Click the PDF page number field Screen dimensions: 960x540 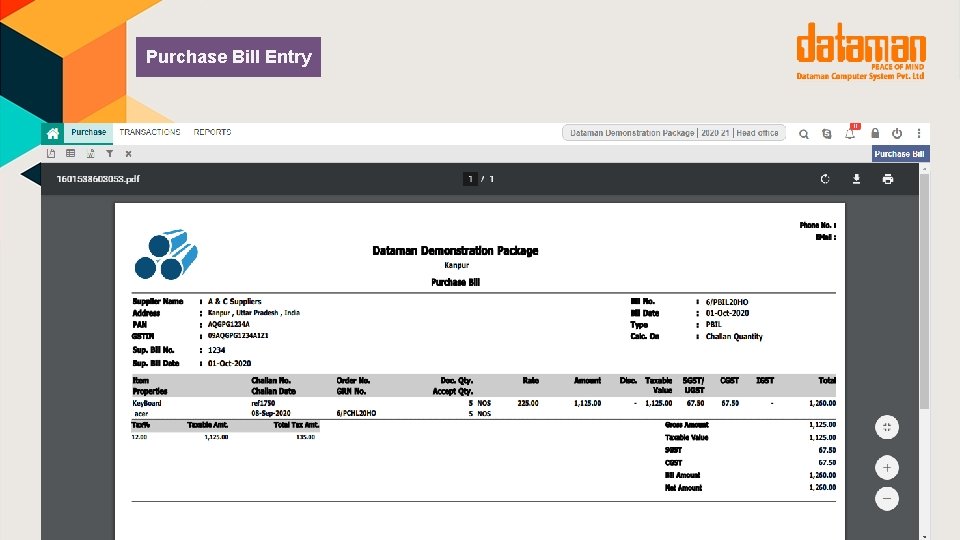pyautogui.click(x=470, y=179)
